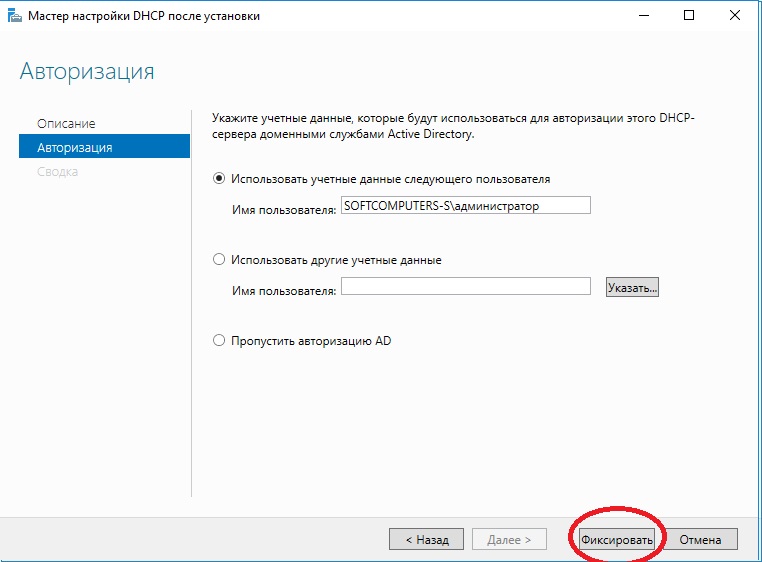Close the wizard with the X button
762x562 pixels.
[736, 16]
